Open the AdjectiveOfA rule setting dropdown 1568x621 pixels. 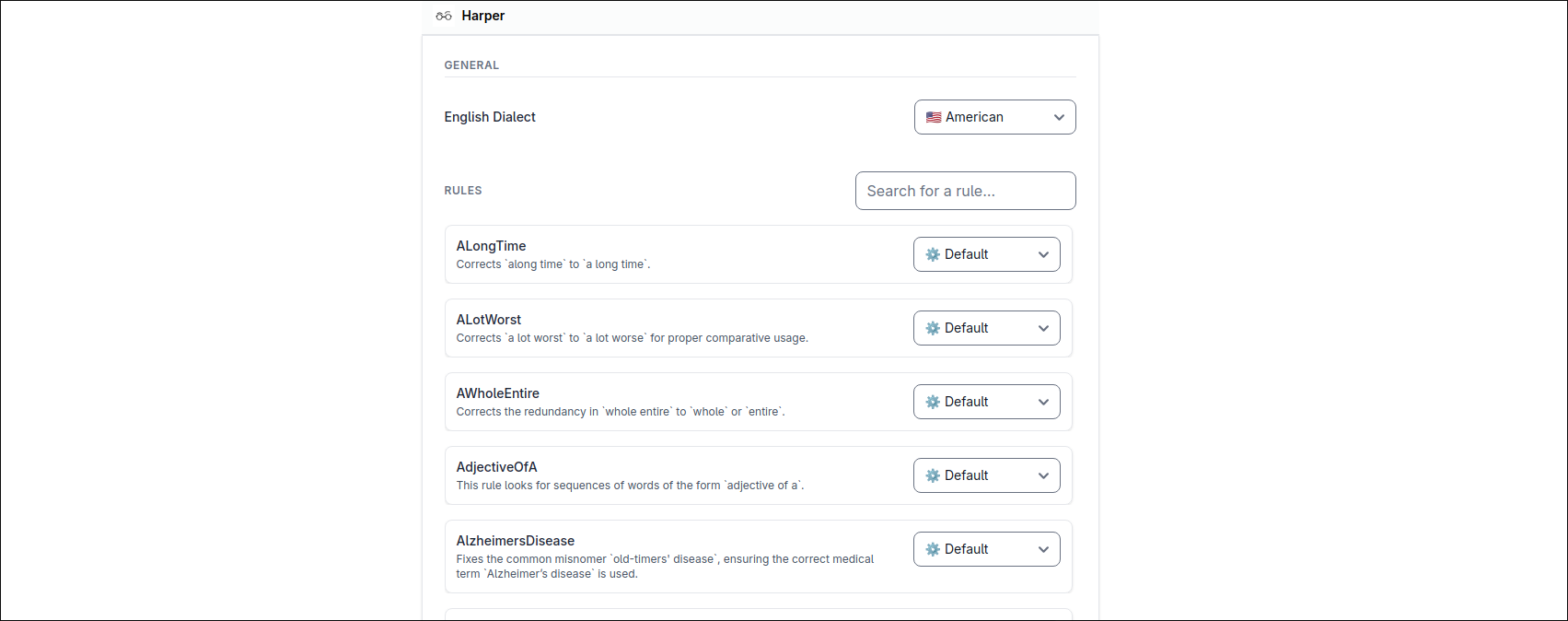click(x=986, y=475)
